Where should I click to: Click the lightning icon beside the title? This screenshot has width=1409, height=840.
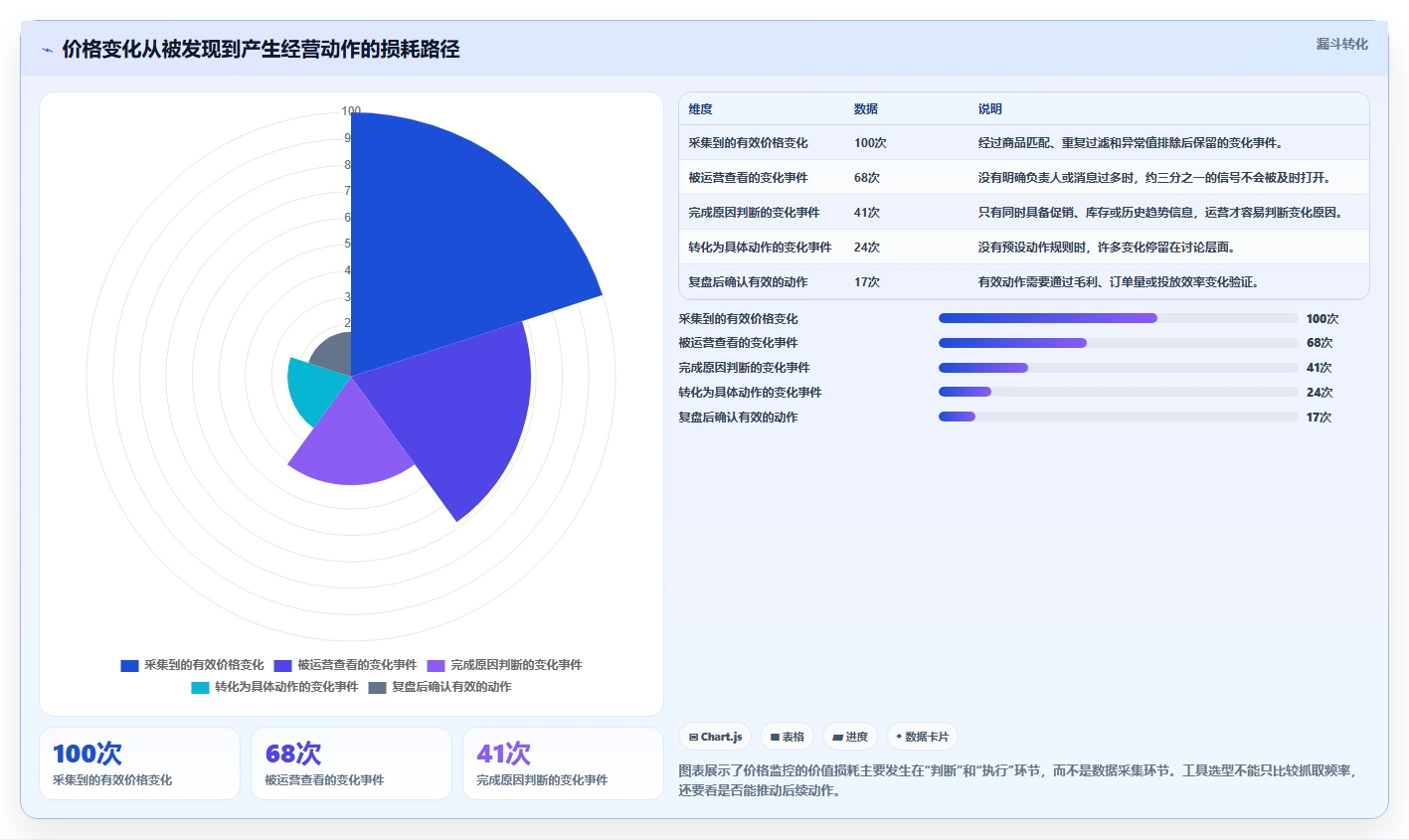[47, 50]
